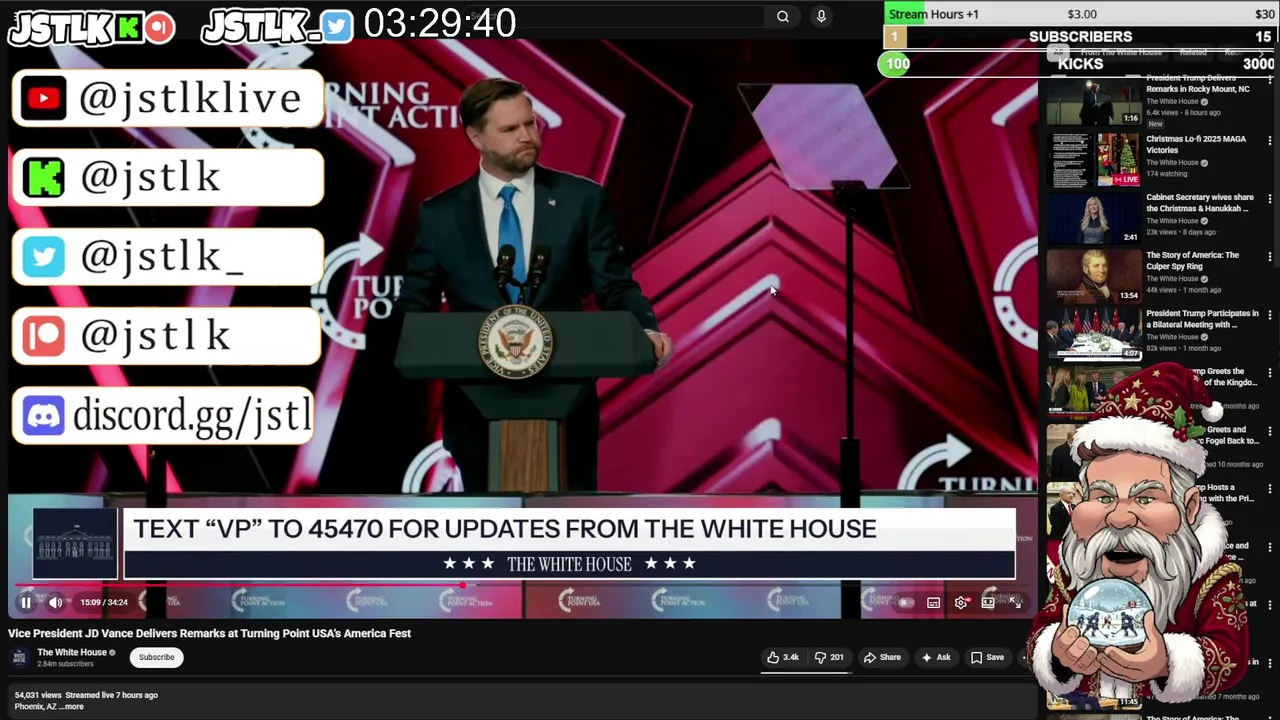1280x720 pixels.
Task: Open The White House channel avatar
Action: click(18, 657)
